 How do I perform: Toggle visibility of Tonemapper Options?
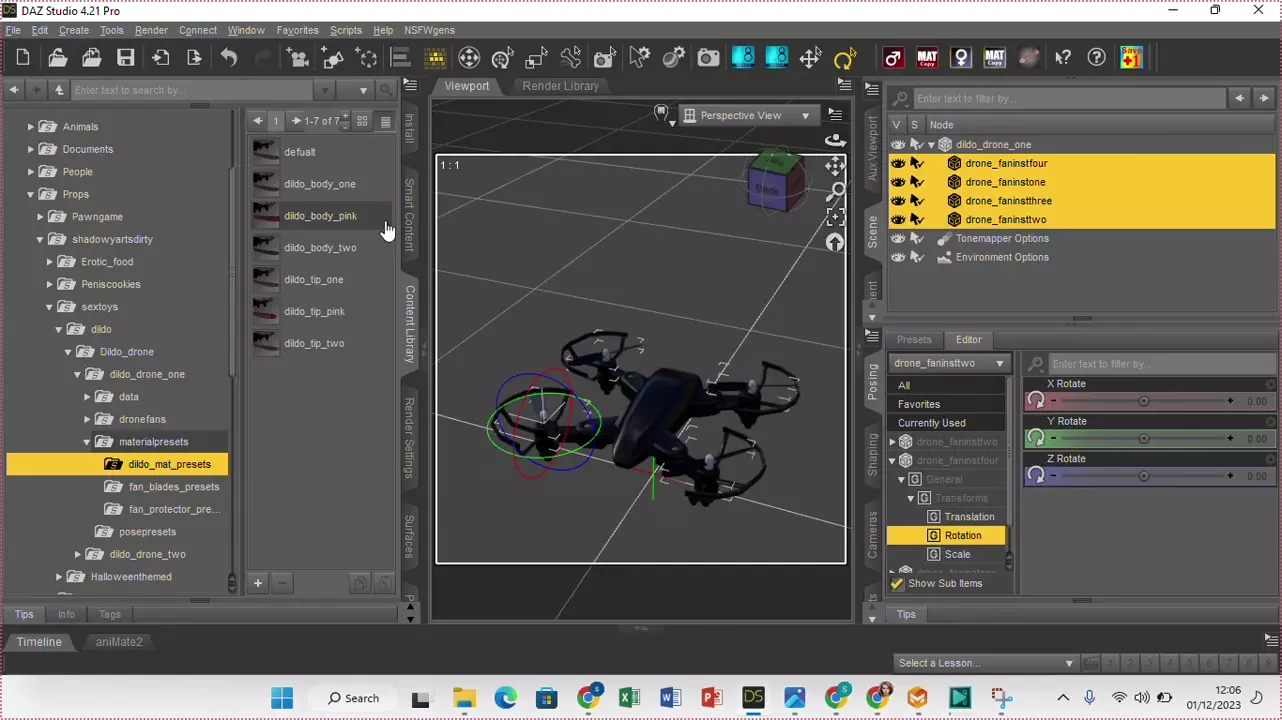pos(898,239)
